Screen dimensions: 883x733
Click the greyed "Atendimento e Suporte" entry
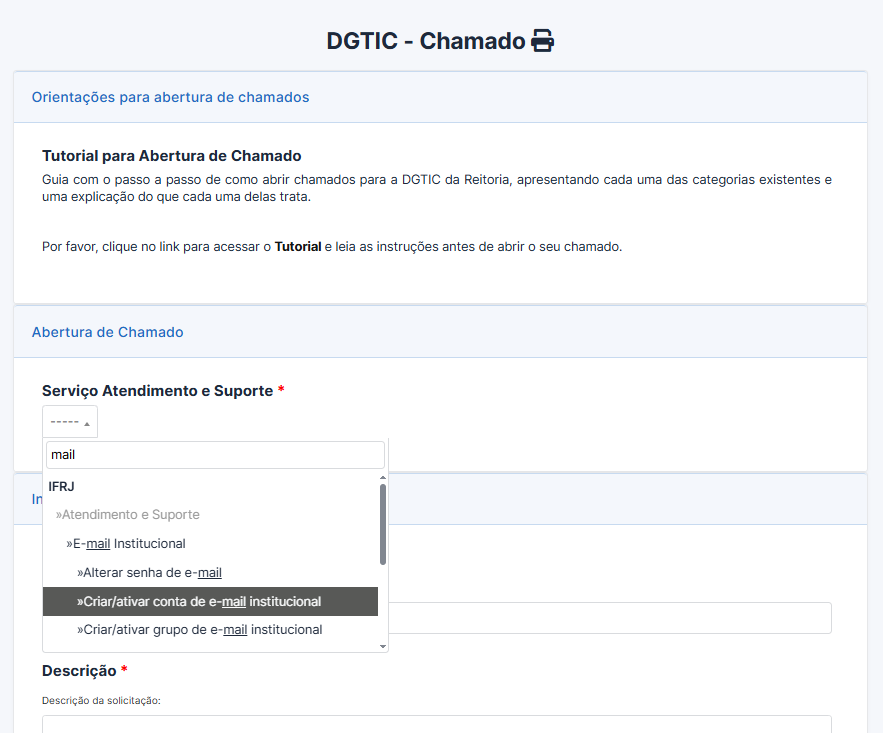click(128, 515)
